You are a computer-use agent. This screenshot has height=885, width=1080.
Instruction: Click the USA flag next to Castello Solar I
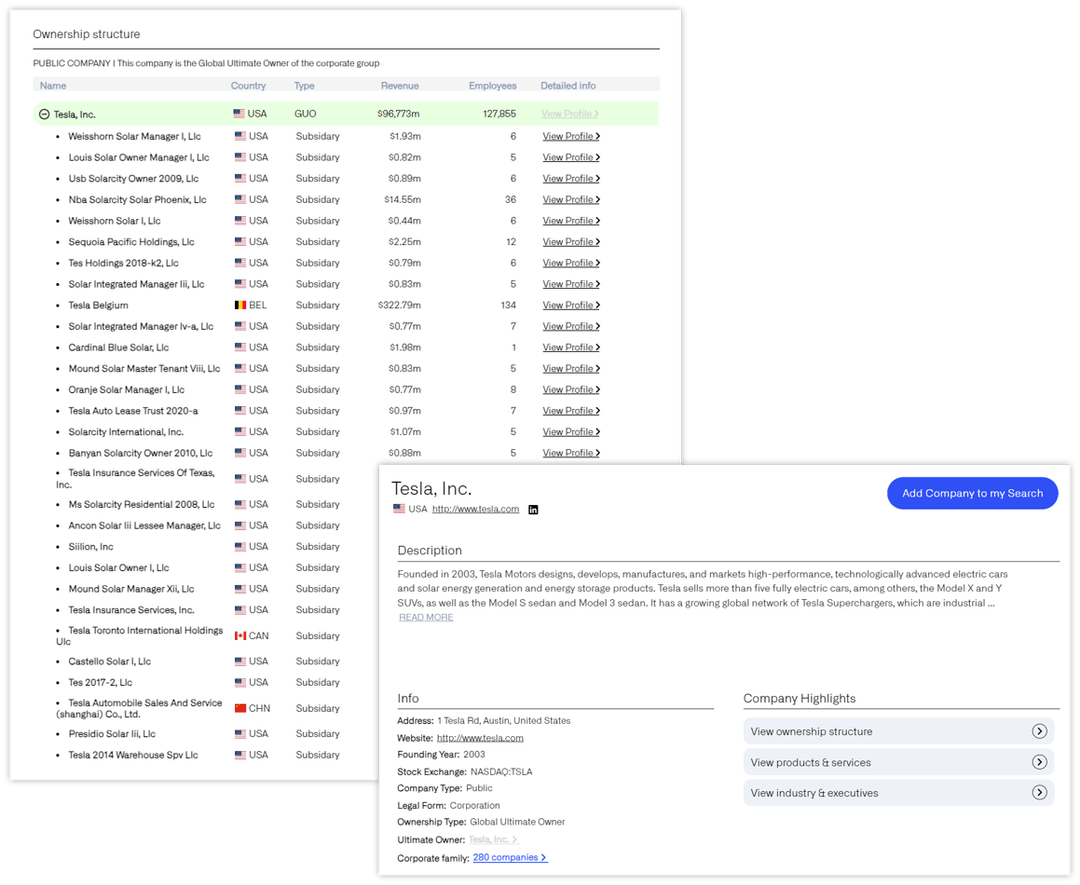click(239, 661)
